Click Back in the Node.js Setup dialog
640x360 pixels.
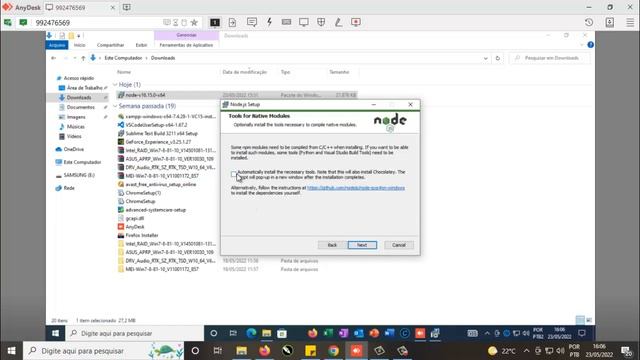point(332,245)
